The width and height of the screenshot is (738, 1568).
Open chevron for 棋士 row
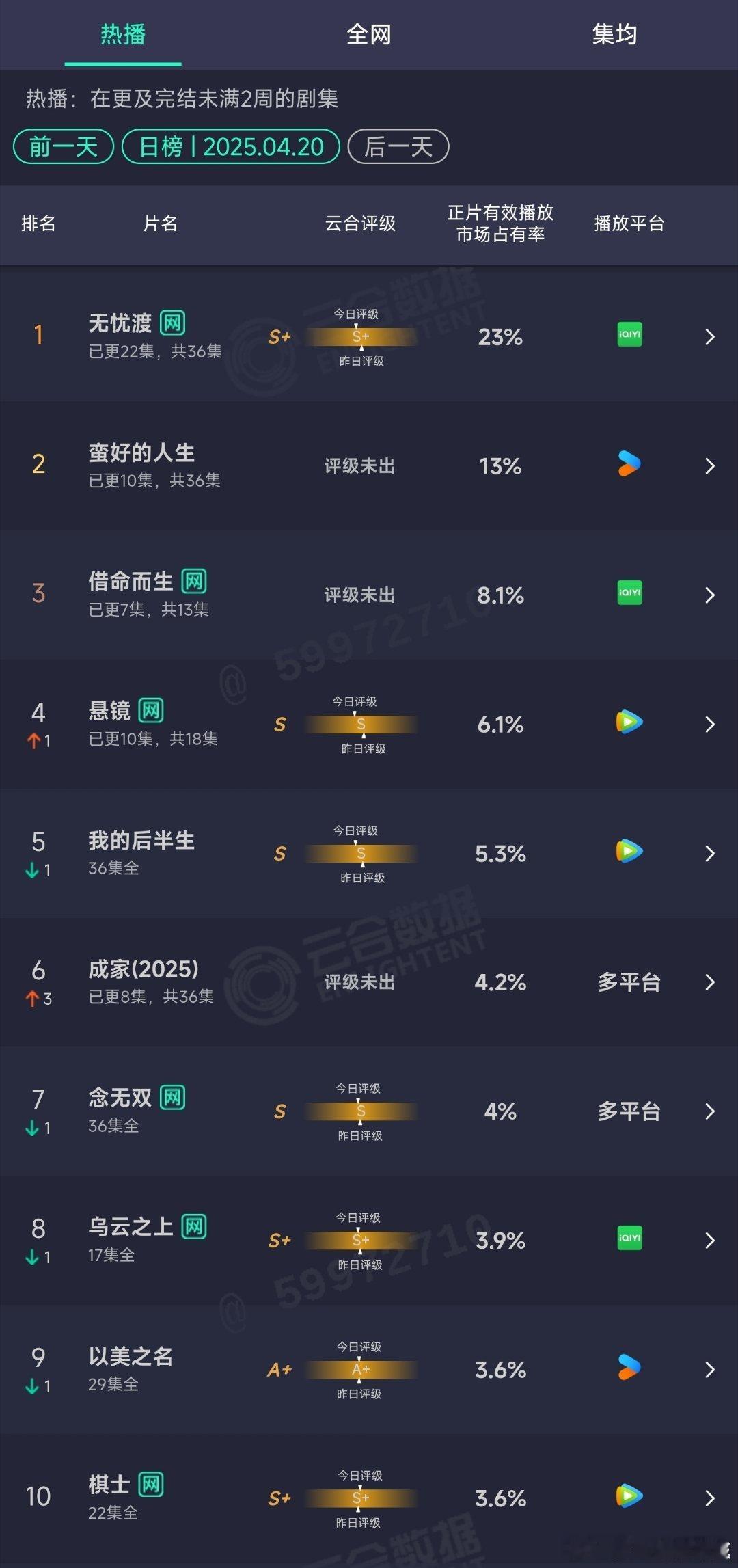pyautogui.click(x=710, y=1498)
